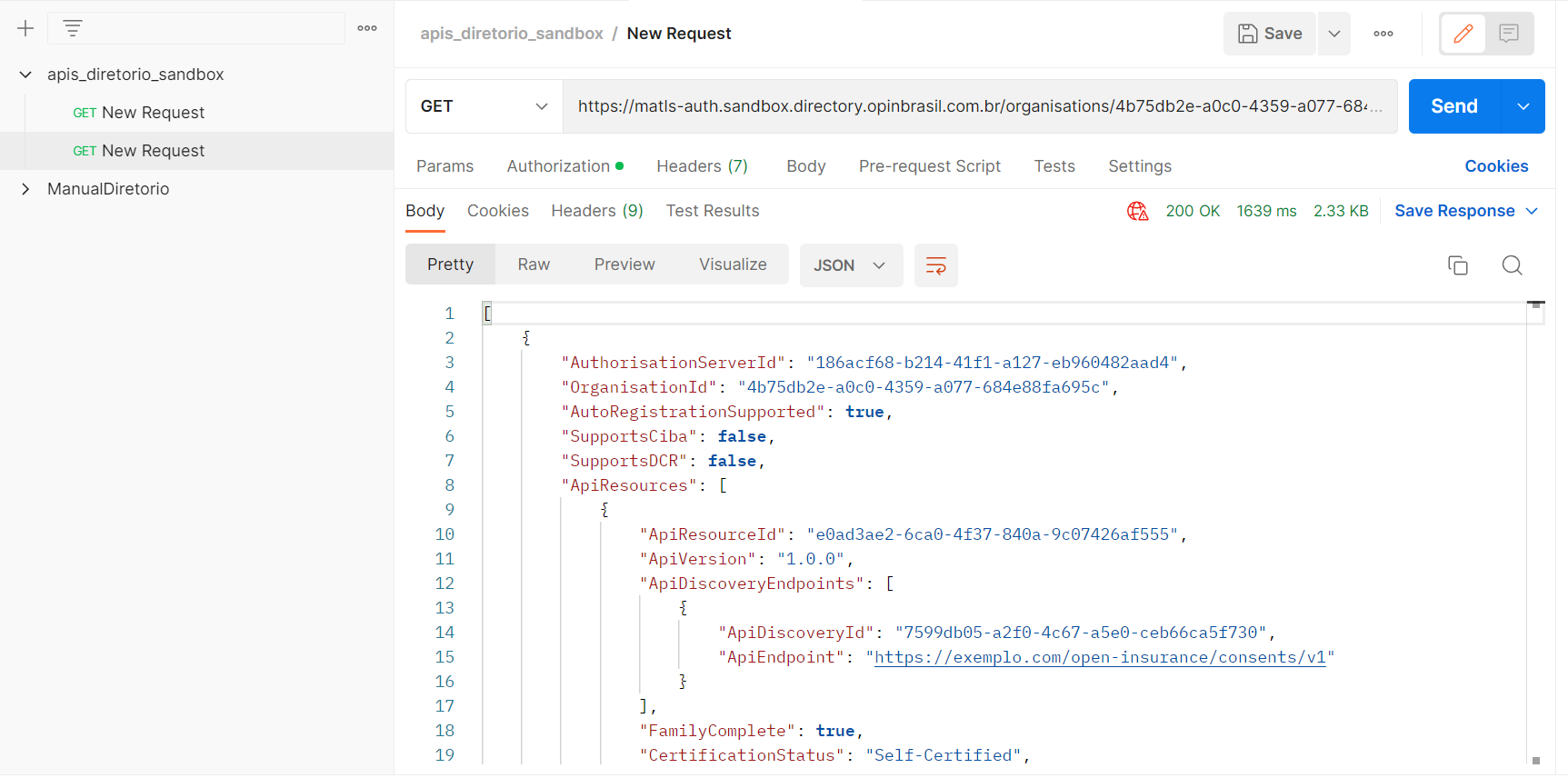
Task: Click the 200 OK status text
Action: click(x=1193, y=211)
